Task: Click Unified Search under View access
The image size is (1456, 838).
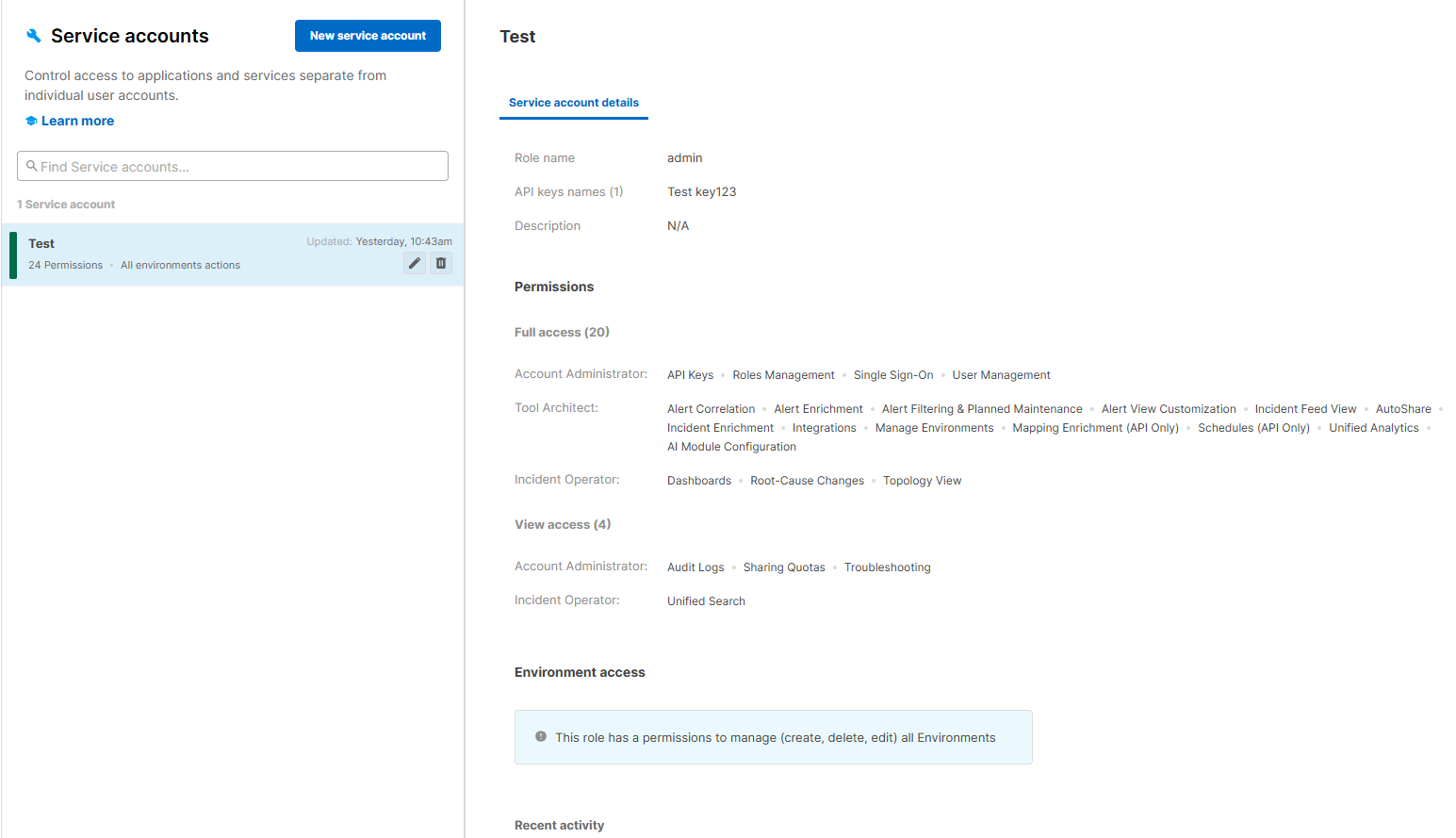Action: (x=706, y=600)
